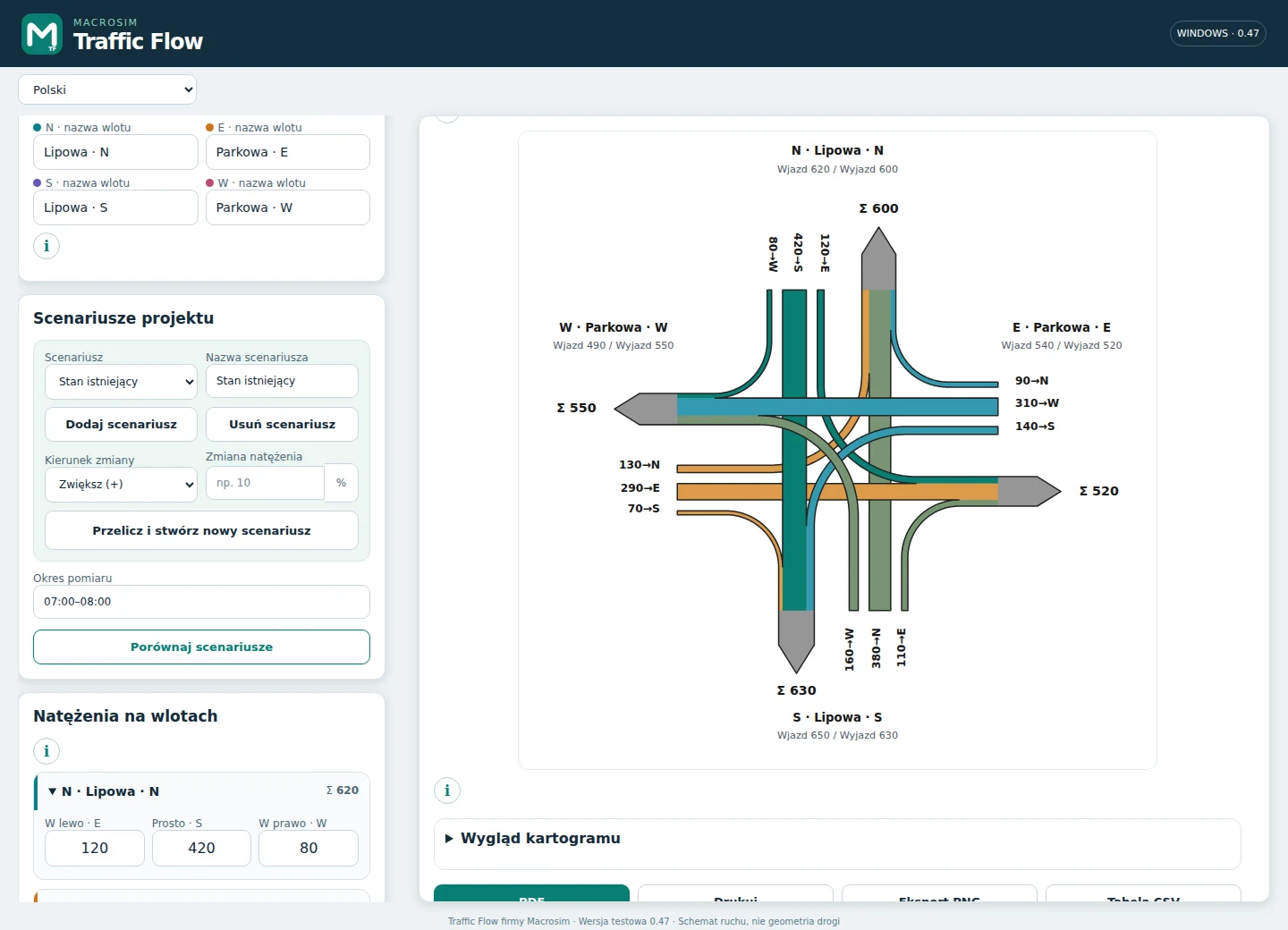
Task: Click the grey south exit arrowhead
Action: [x=796, y=641]
